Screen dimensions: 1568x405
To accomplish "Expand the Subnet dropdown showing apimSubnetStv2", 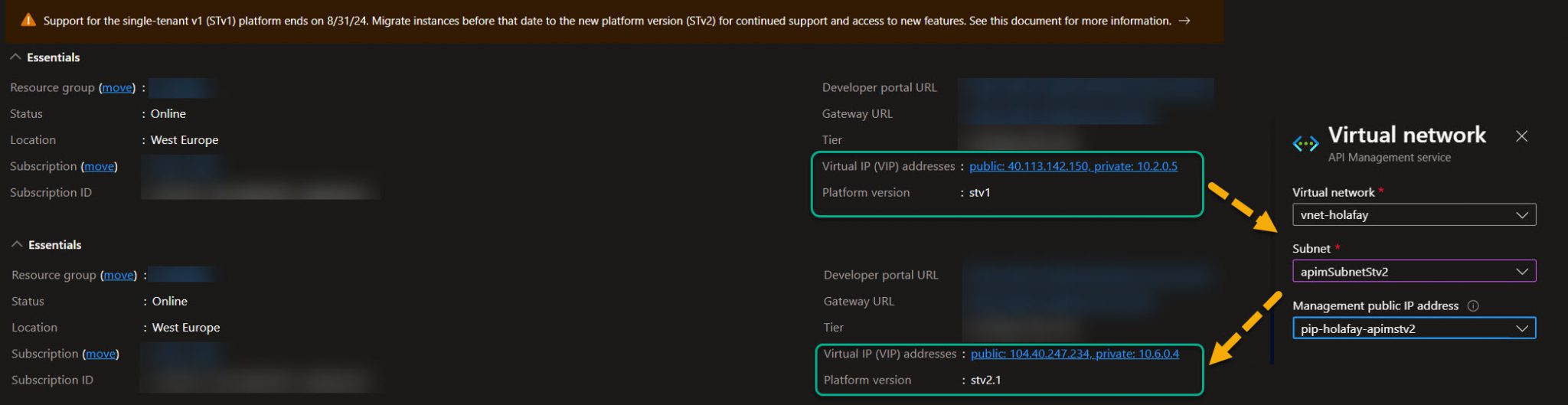I will (1413, 272).
